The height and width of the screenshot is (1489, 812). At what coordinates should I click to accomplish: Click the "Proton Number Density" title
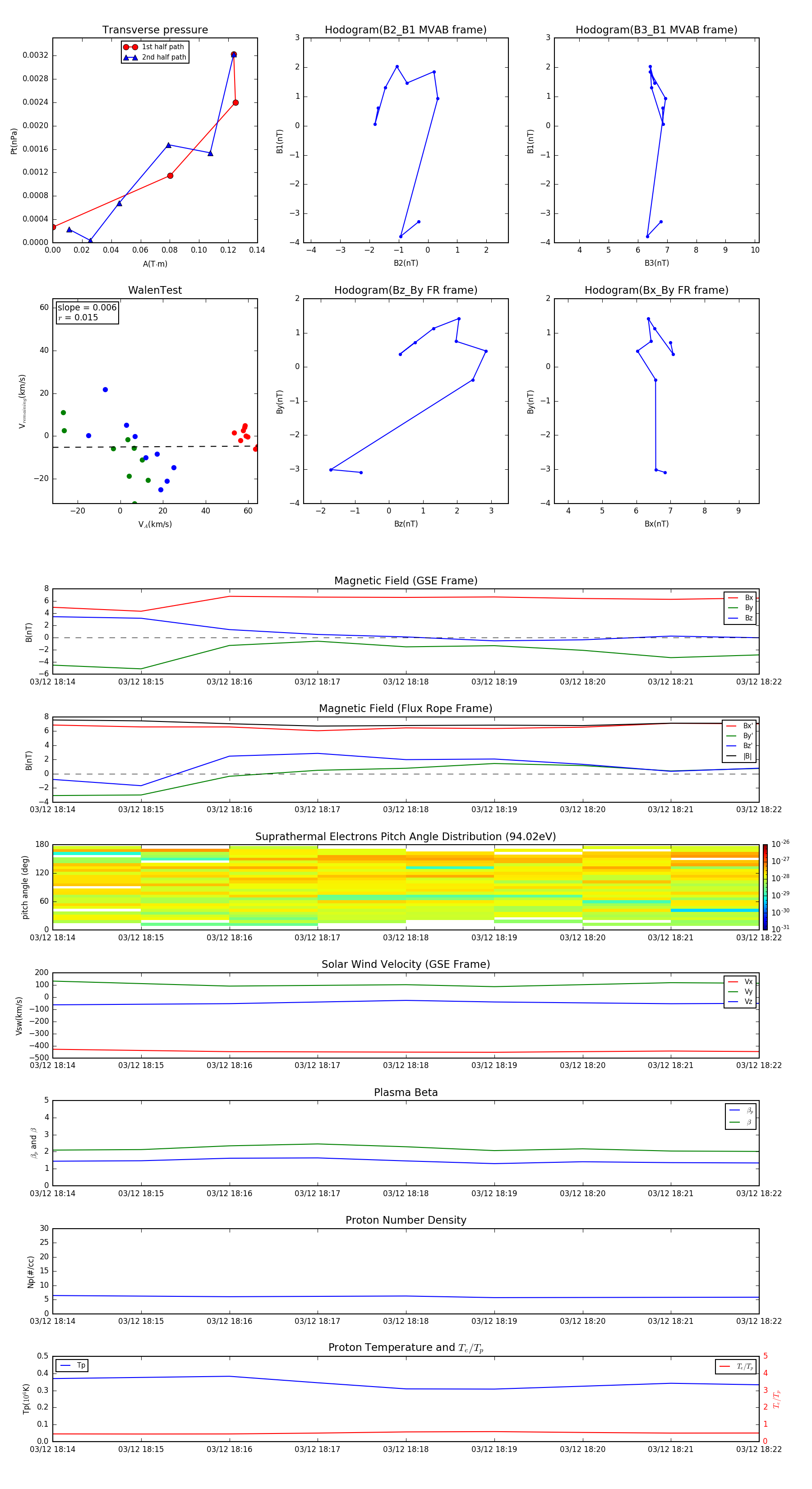[406, 1220]
